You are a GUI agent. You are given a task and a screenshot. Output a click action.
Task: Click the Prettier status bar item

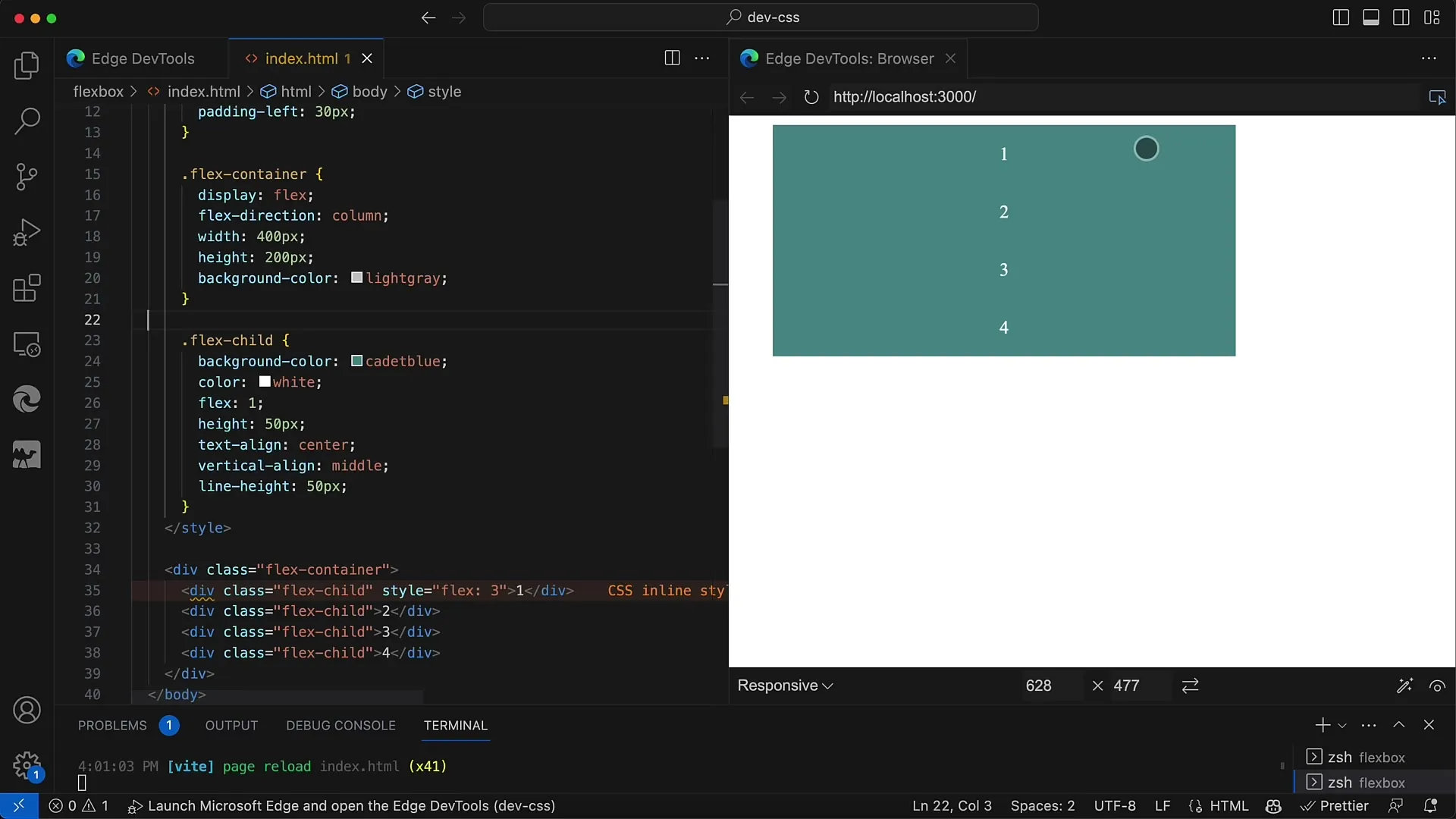(1335, 806)
